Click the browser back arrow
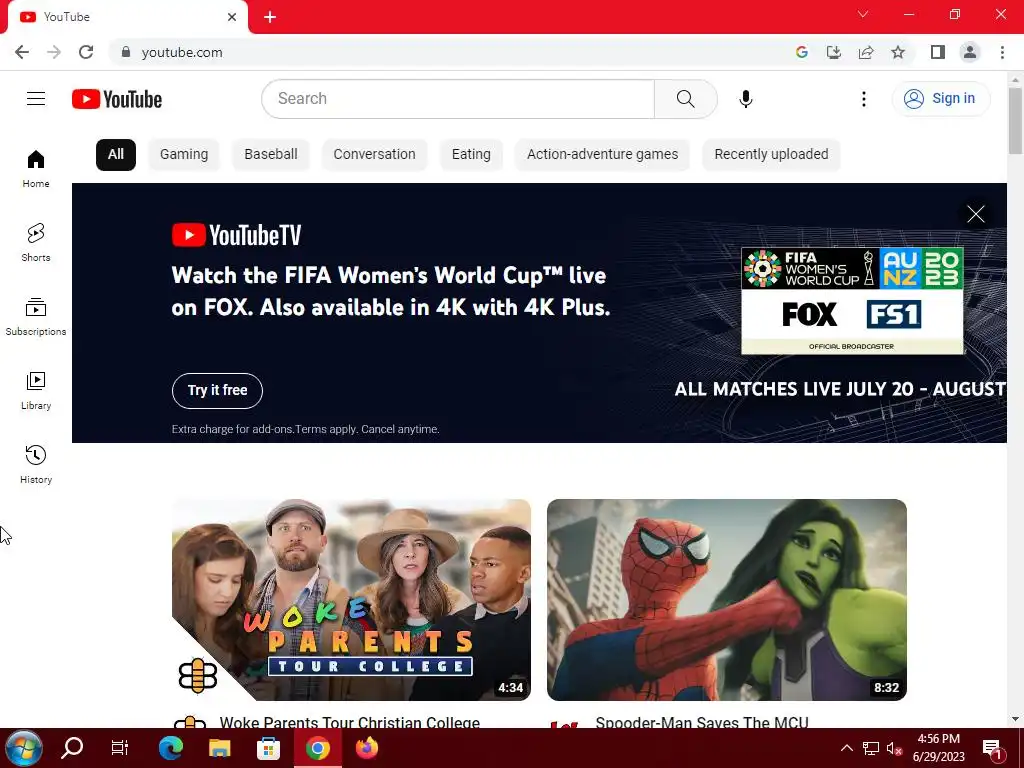This screenshot has height=768, width=1024. click(x=22, y=52)
